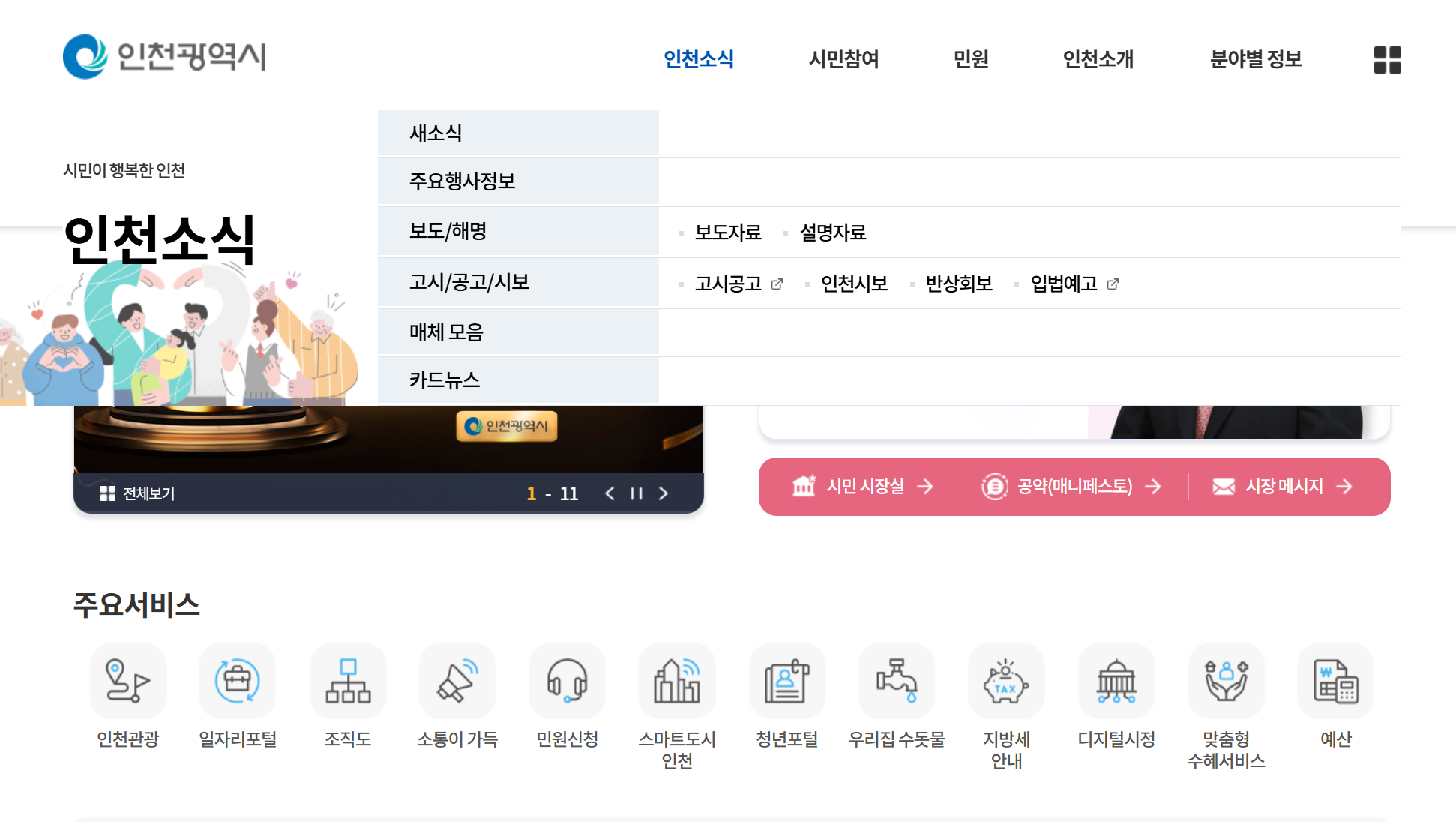Select 고시/공고/시보 submenu item
Screen dimensions: 1456x822
[518, 282]
